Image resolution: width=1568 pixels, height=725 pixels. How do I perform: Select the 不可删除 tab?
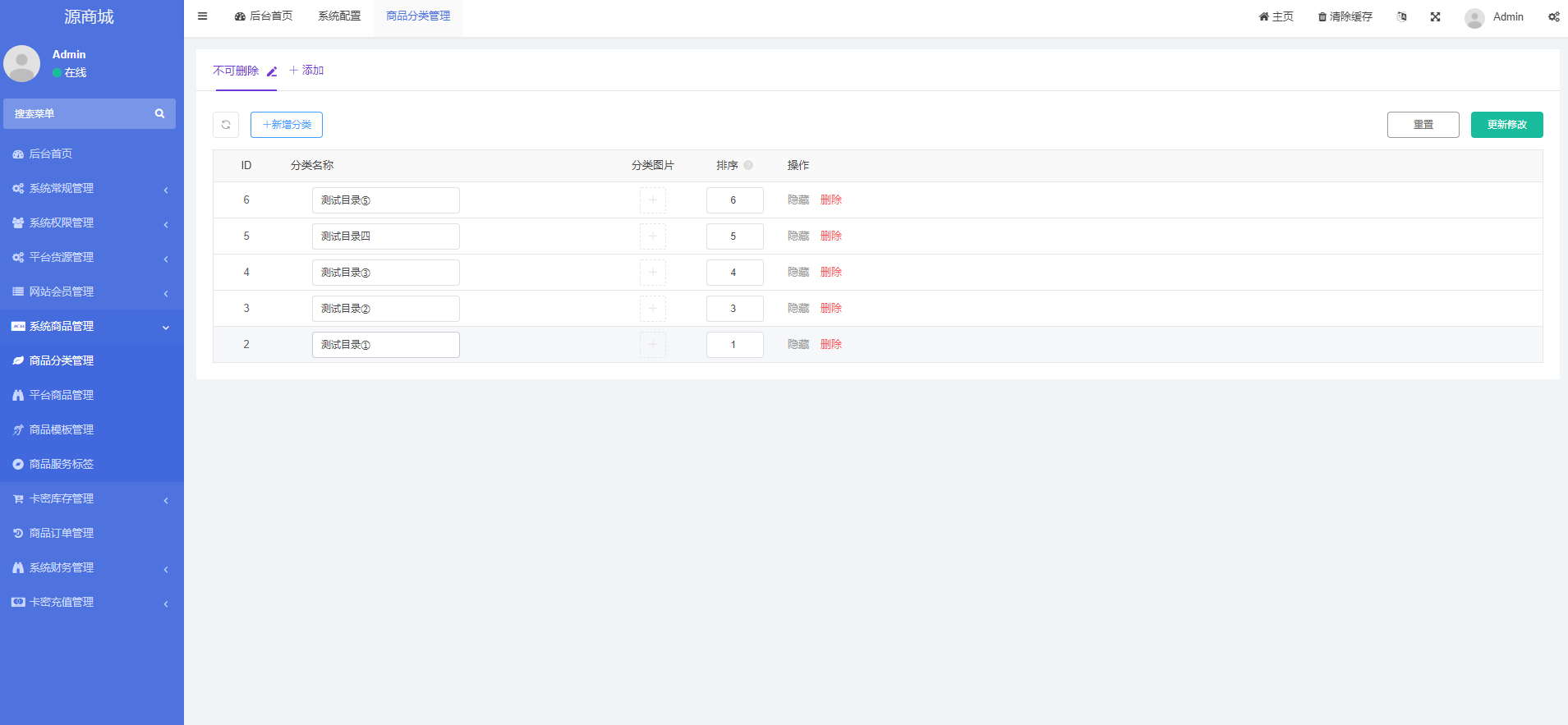(236, 71)
